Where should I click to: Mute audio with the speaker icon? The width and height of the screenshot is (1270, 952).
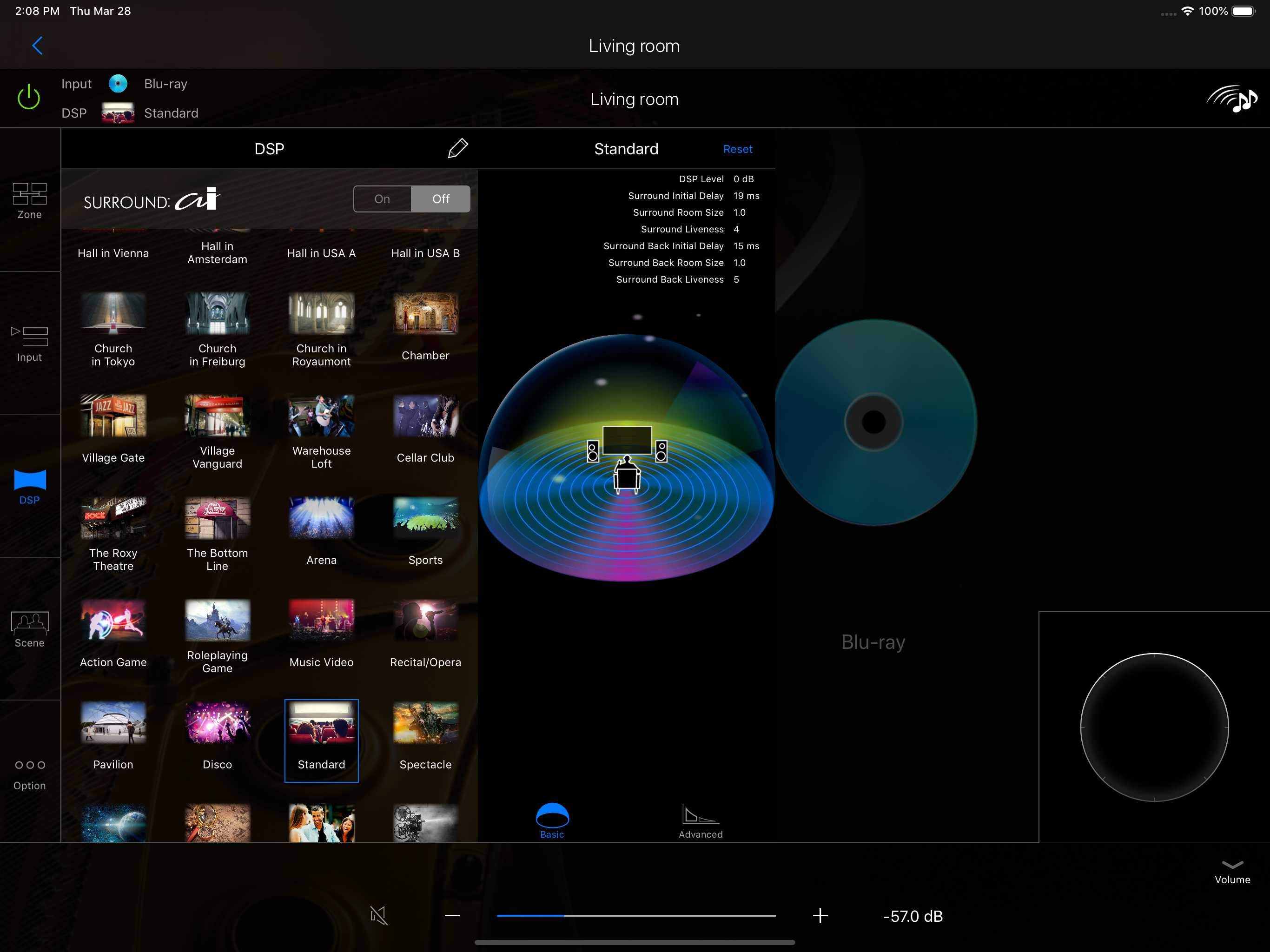coord(378,915)
